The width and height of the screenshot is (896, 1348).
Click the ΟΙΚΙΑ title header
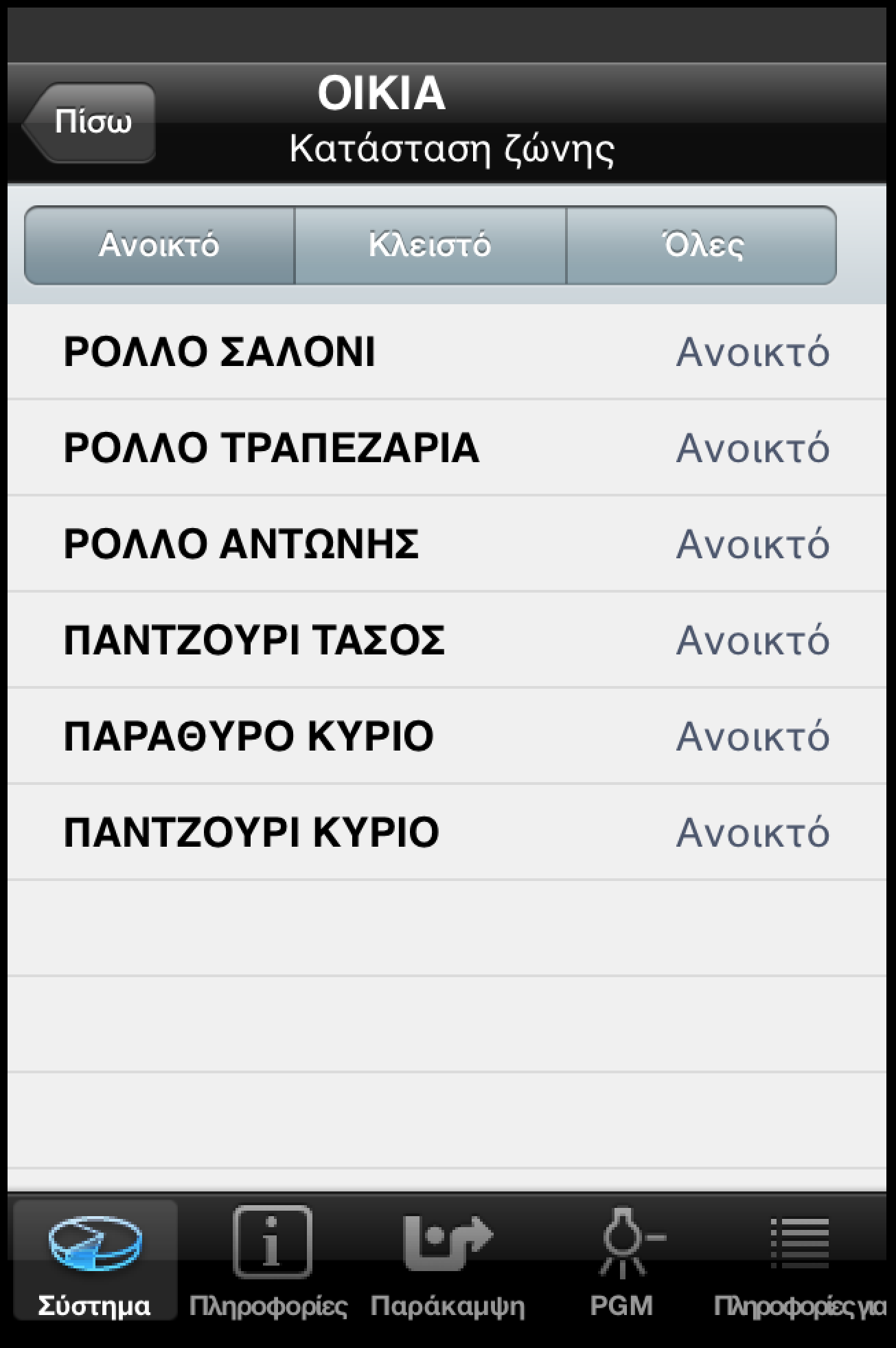[382, 93]
